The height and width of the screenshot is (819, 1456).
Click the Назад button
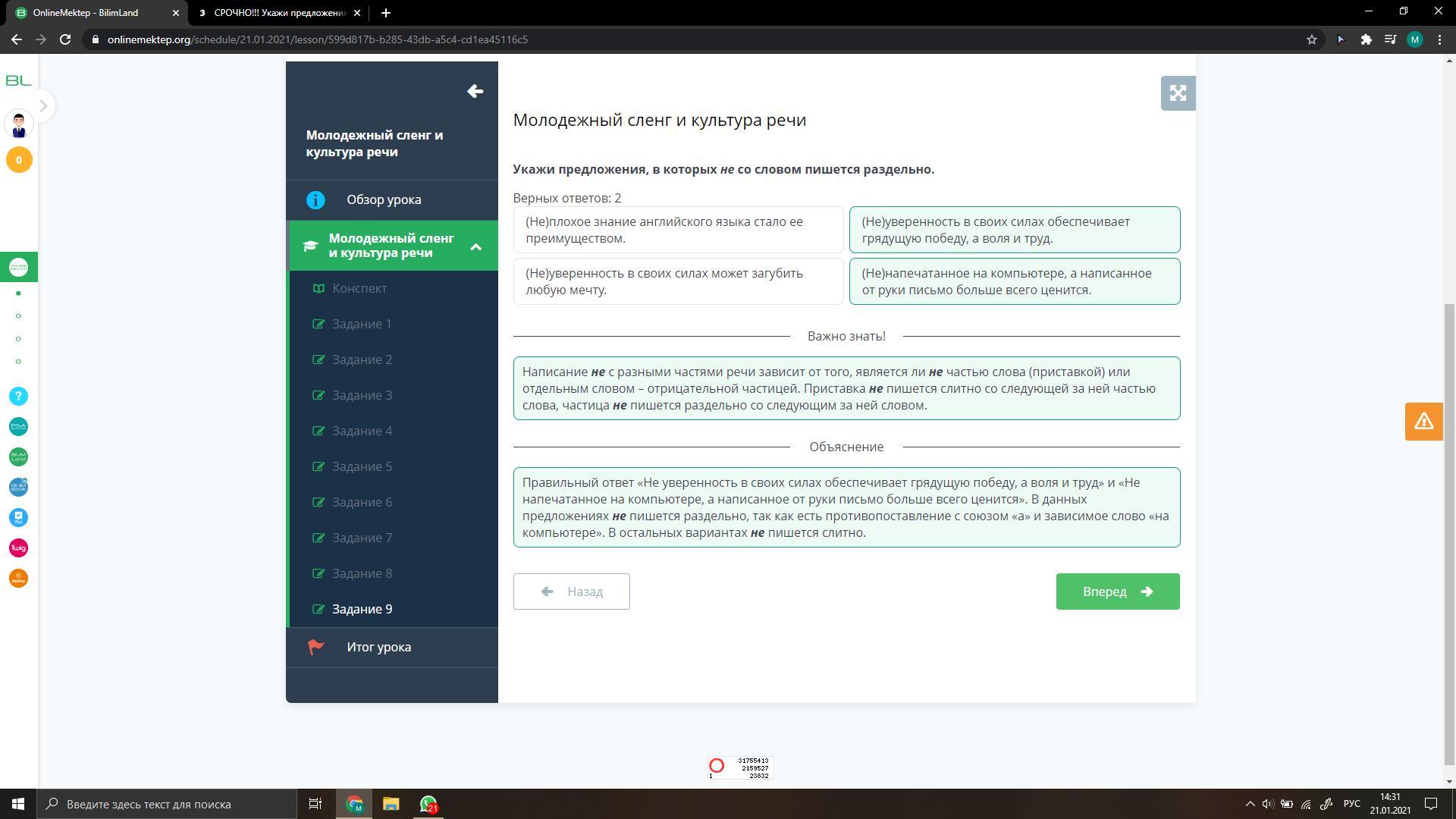coord(571,591)
